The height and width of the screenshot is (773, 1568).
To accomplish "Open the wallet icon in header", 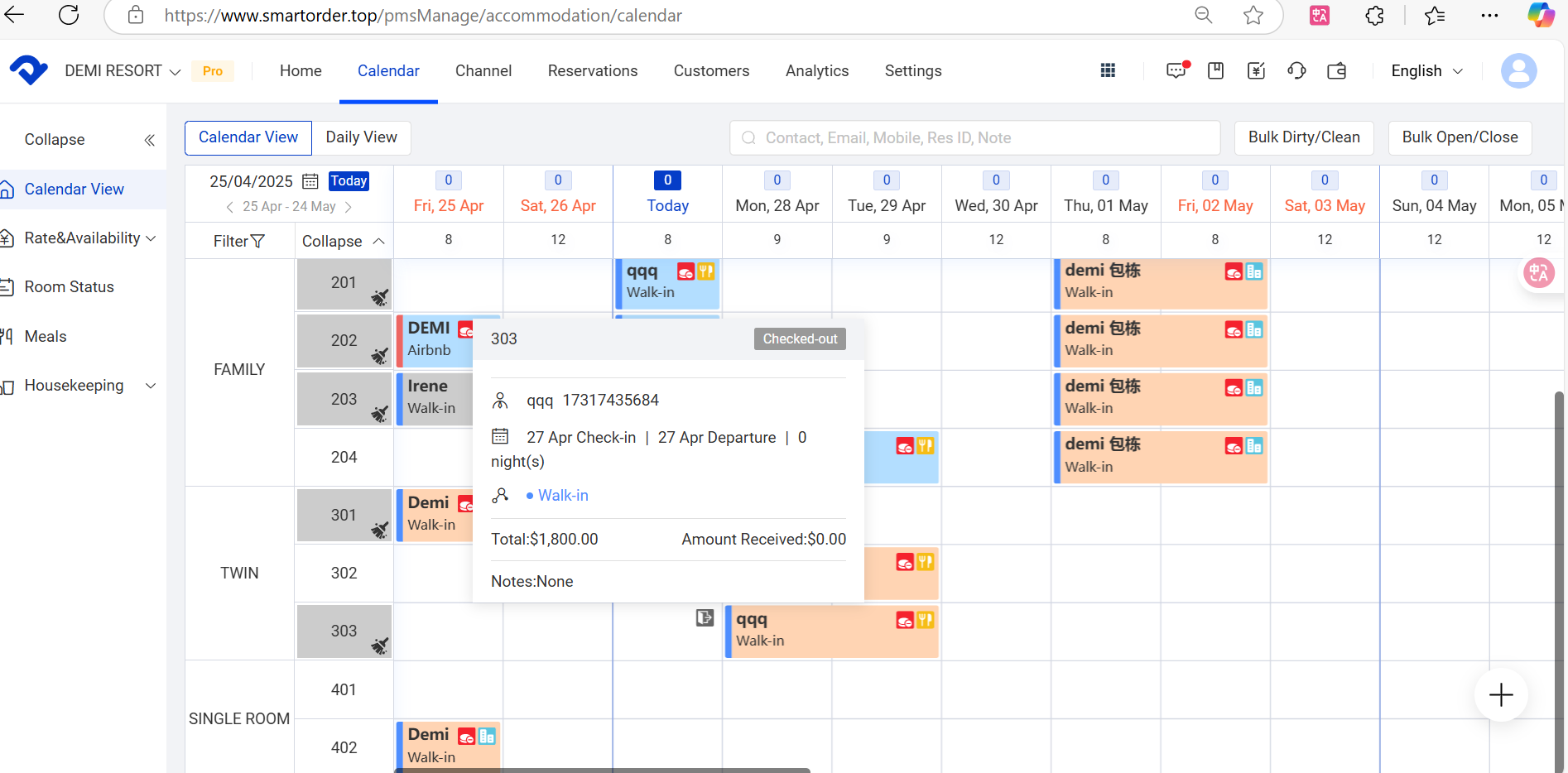I will pos(1336,71).
